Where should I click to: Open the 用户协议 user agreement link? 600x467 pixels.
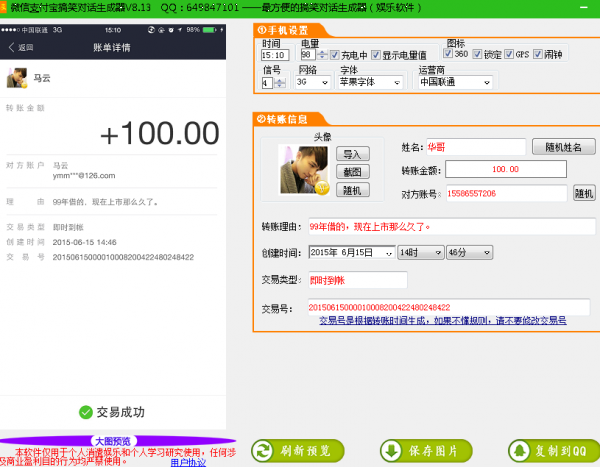pos(188,462)
